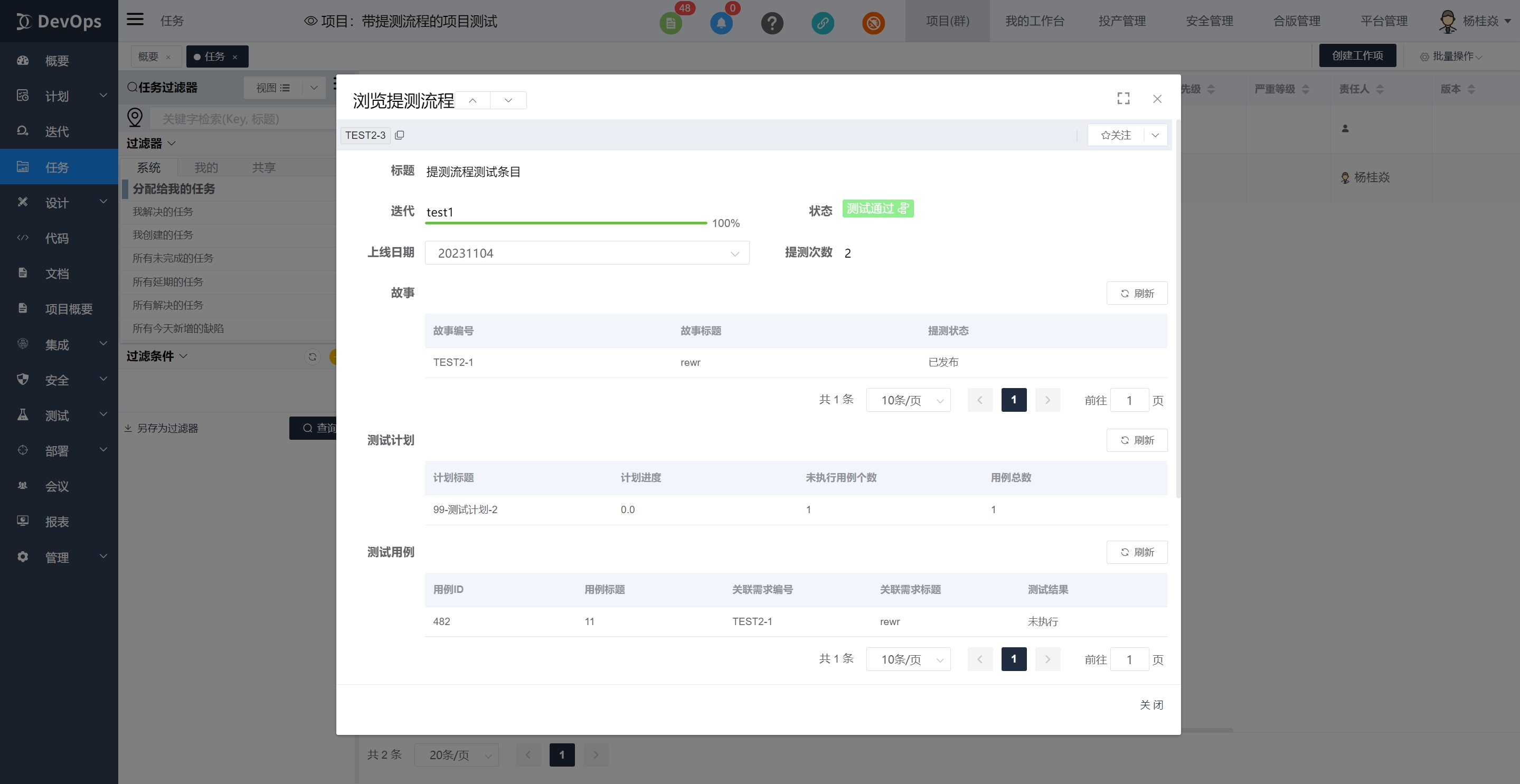This screenshot has height=784, width=1520.
Task: Open the 上线日期 20231104 dropdown
Action: click(x=587, y=253)
